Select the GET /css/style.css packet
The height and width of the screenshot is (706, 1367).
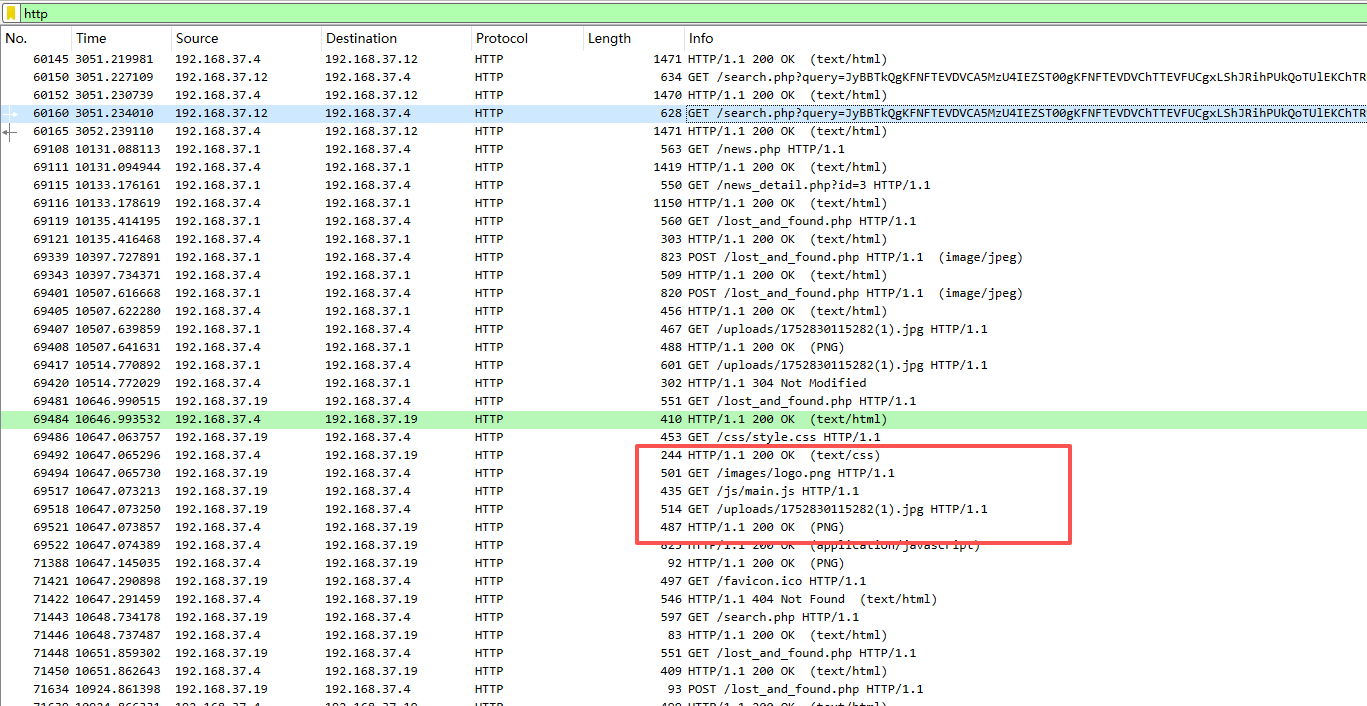[x=400, y=437]
